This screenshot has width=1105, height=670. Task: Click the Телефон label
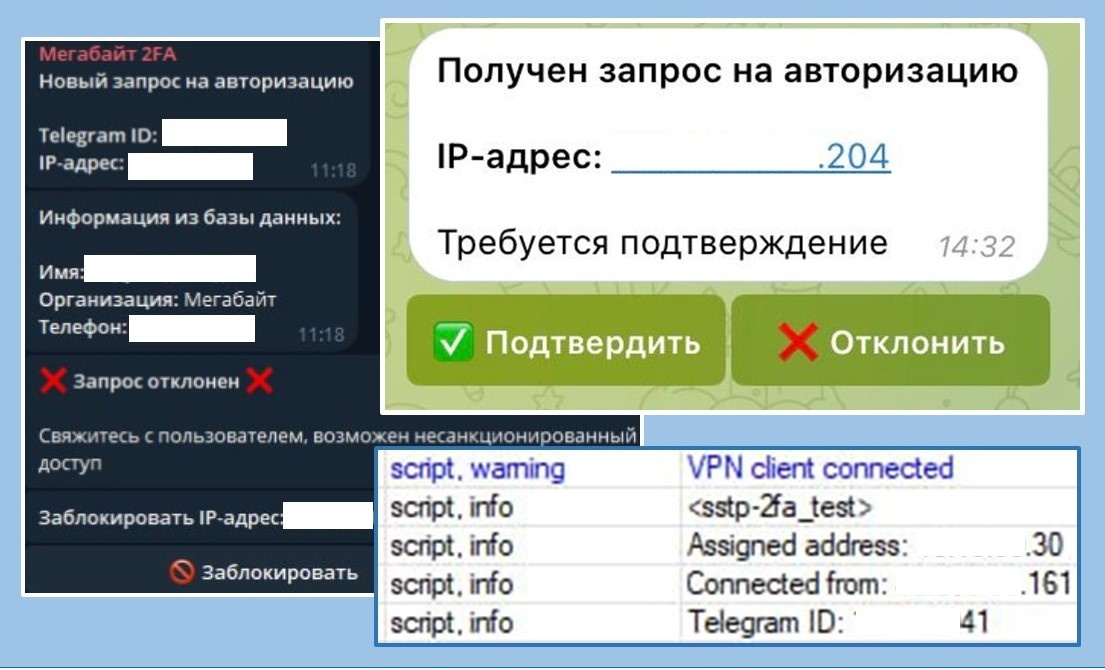(82, 327)
